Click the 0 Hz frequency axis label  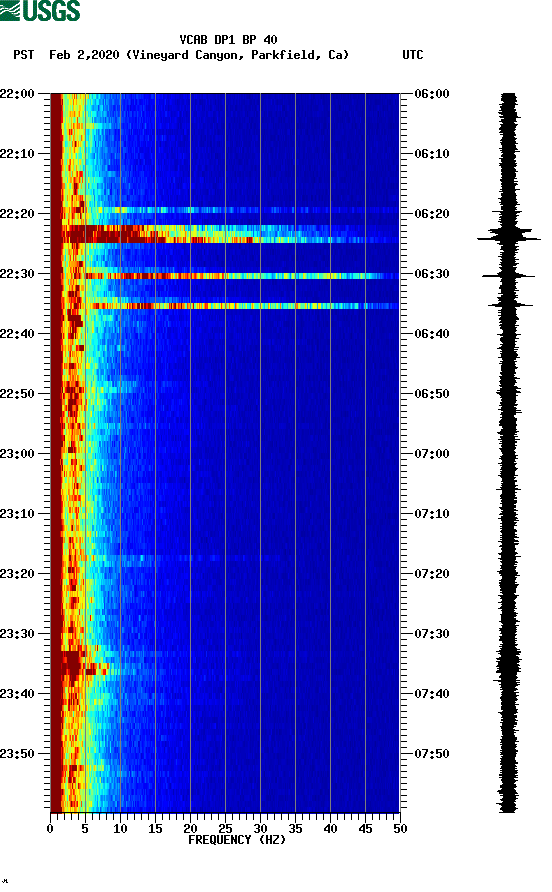coord(50,828)
